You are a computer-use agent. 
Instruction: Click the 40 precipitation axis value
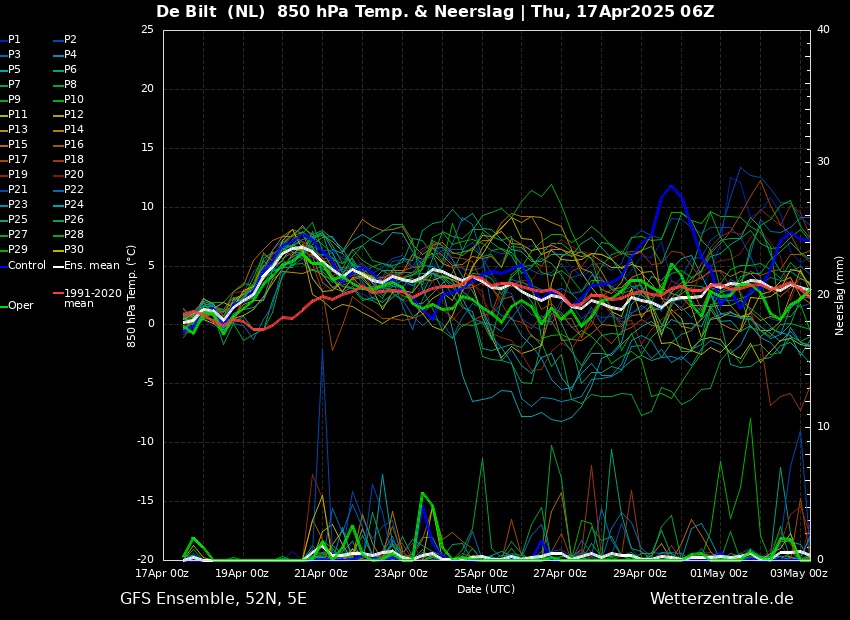[x=823, y=30]
